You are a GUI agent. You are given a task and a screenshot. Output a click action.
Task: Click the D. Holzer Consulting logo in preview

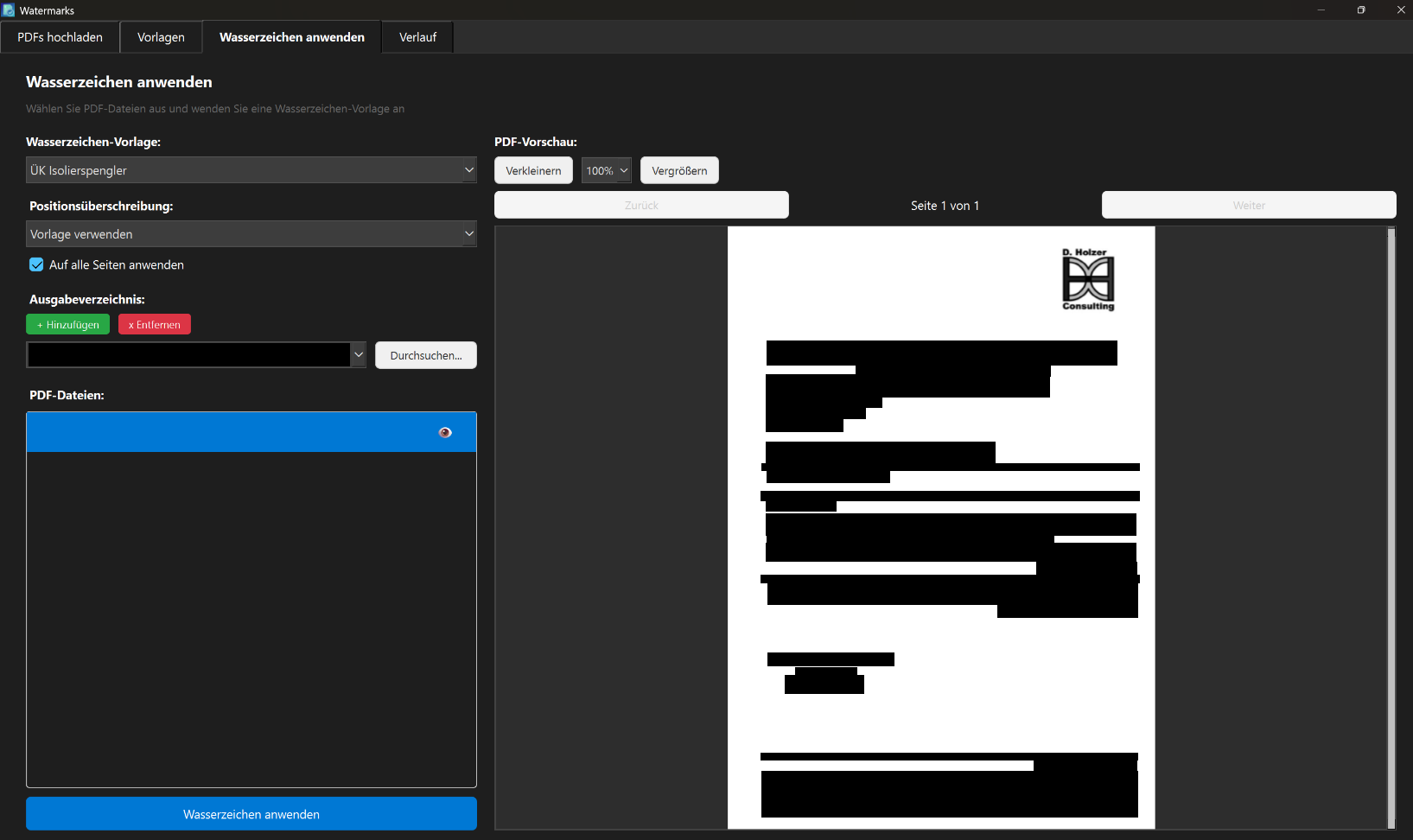click(1088, 279)
